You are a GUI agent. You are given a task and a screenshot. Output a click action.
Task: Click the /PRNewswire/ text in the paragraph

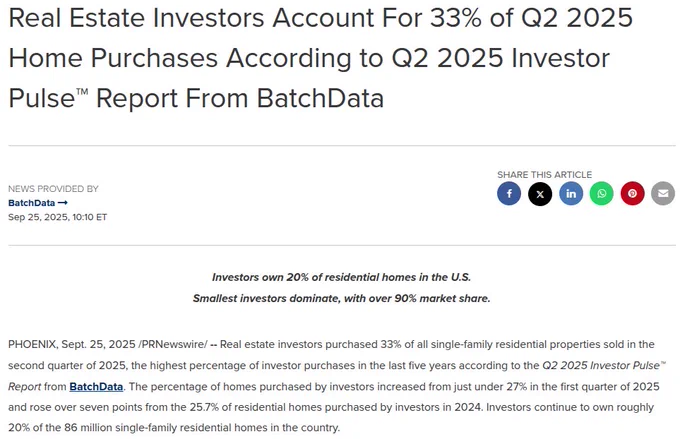[x=173, y=344]
